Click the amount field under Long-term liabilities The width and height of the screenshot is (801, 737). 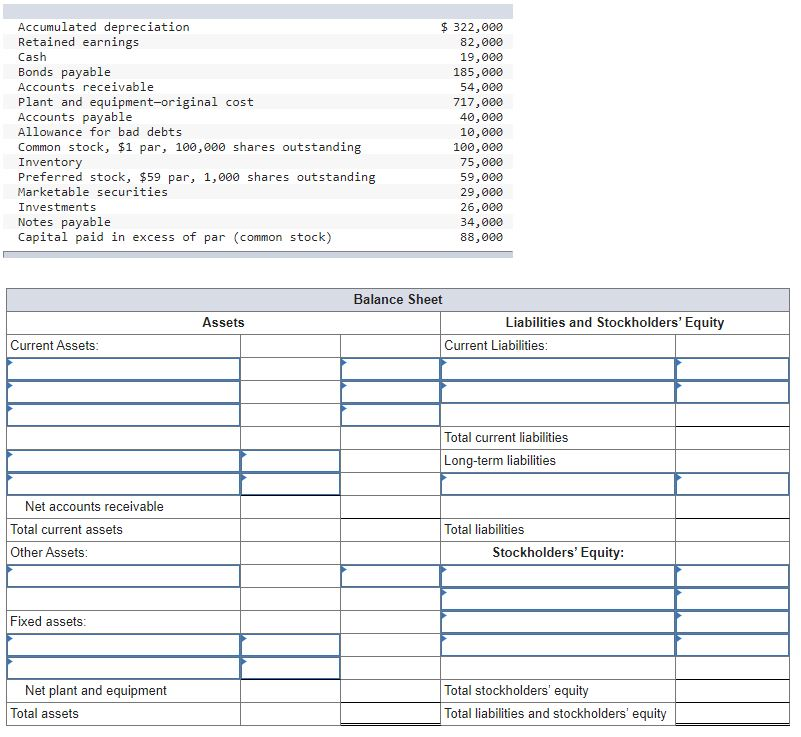coord(732,484)
